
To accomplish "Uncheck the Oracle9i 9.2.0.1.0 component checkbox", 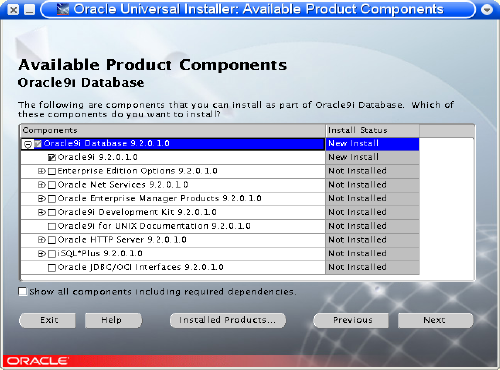I will pyautogui.click(x=52, y=157).
